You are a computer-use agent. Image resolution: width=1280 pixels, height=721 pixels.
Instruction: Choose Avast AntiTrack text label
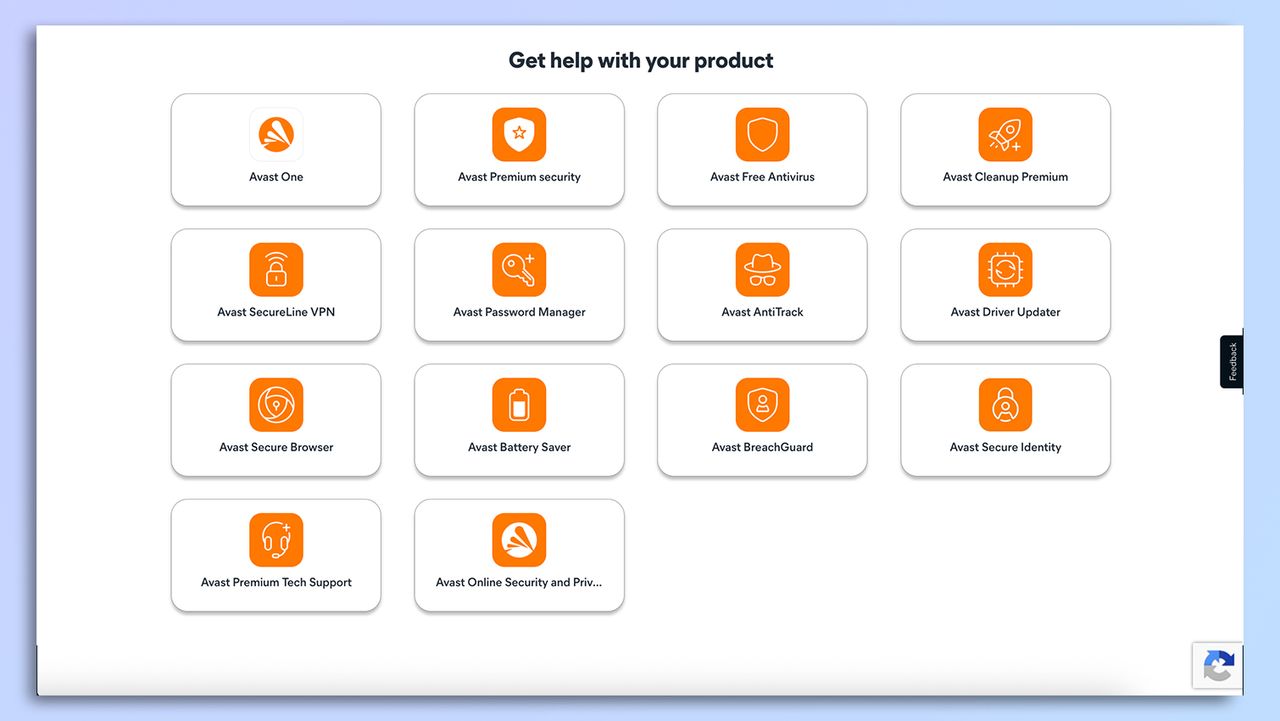click(x=762, y=312)
